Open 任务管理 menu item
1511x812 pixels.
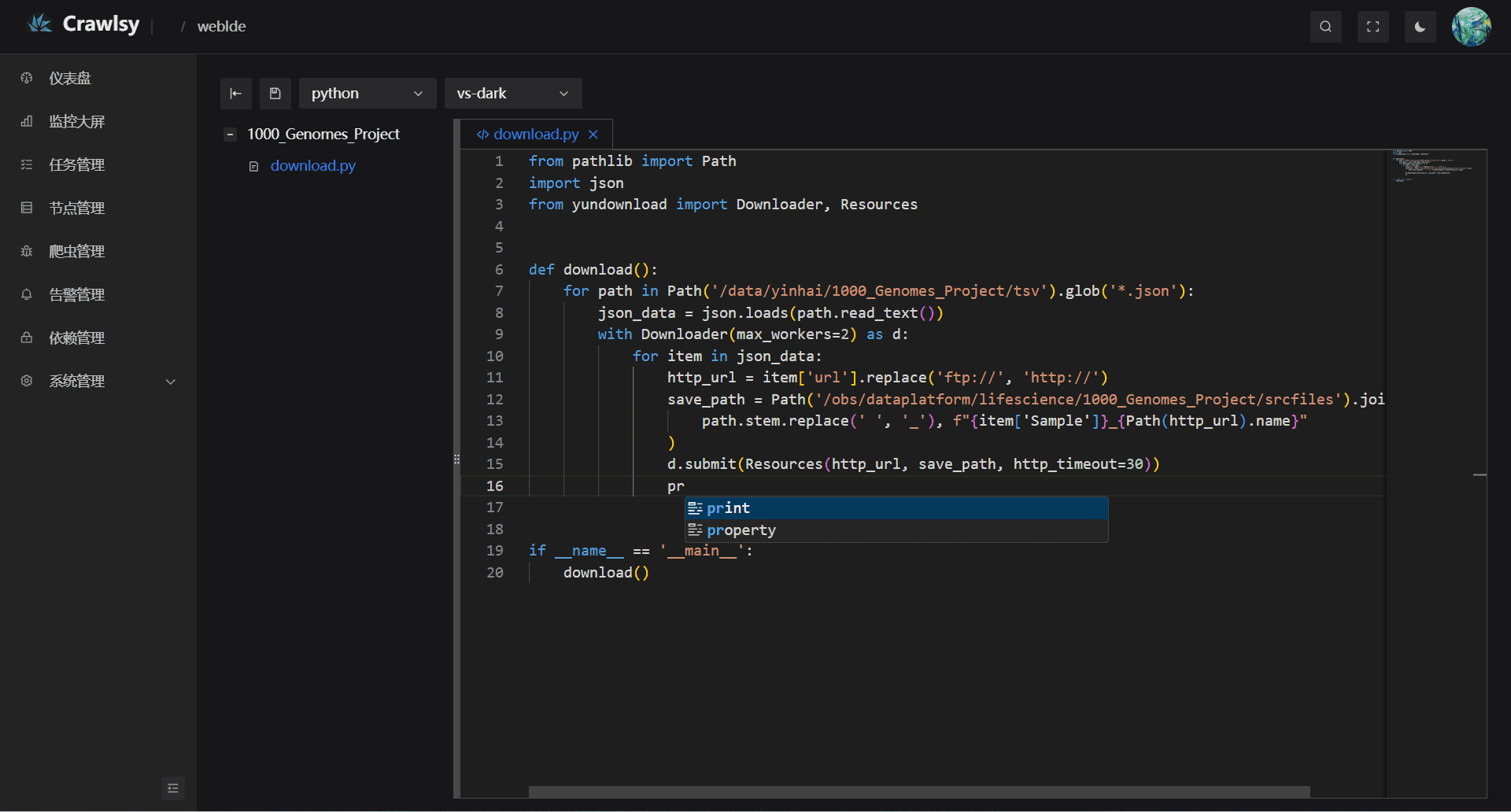[76, 164]
